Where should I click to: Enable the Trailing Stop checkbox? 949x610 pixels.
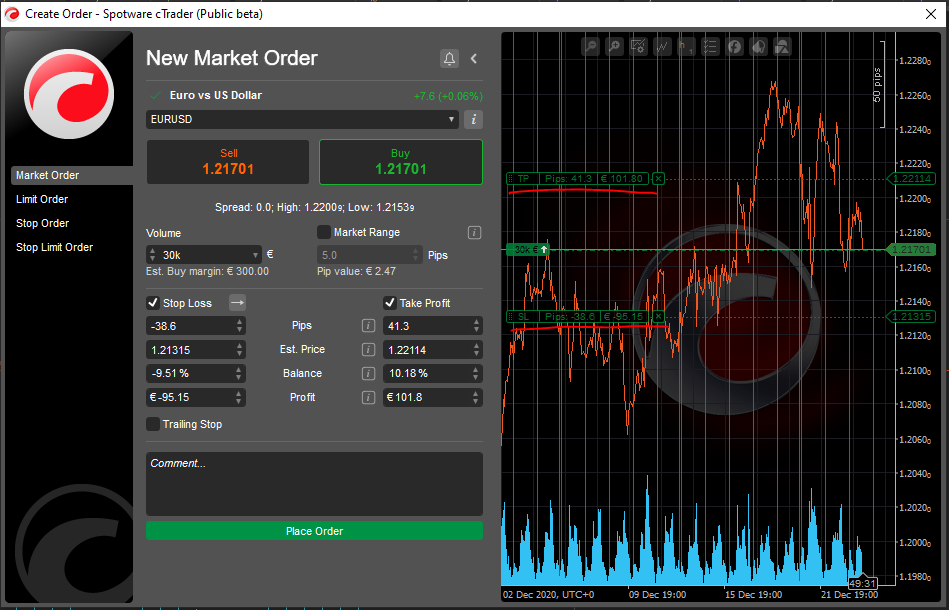pyautogui.click(x=153, y=424)
